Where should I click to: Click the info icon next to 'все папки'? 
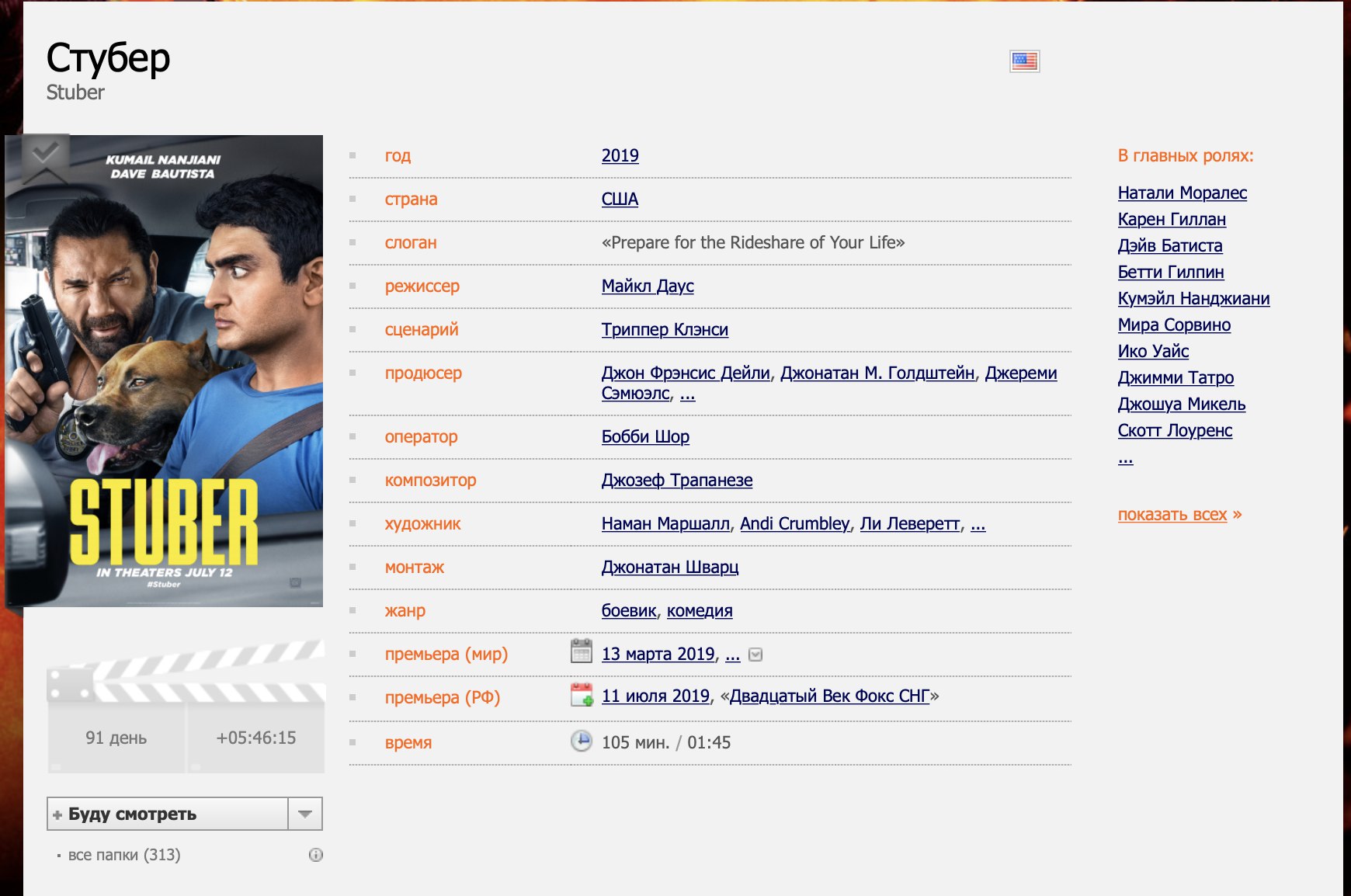click(316, 855)
